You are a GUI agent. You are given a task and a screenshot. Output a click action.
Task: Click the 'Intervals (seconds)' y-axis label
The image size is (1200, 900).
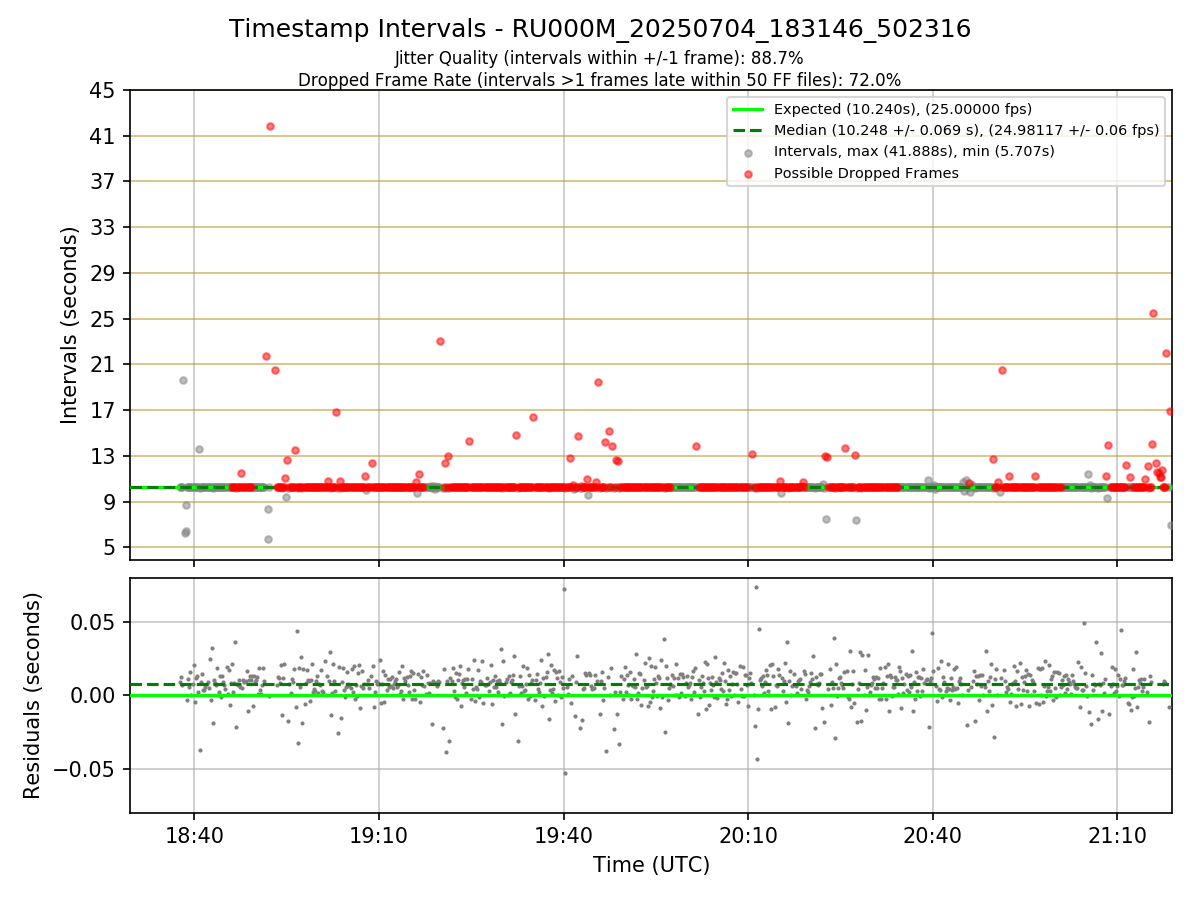tap(70, 325)
